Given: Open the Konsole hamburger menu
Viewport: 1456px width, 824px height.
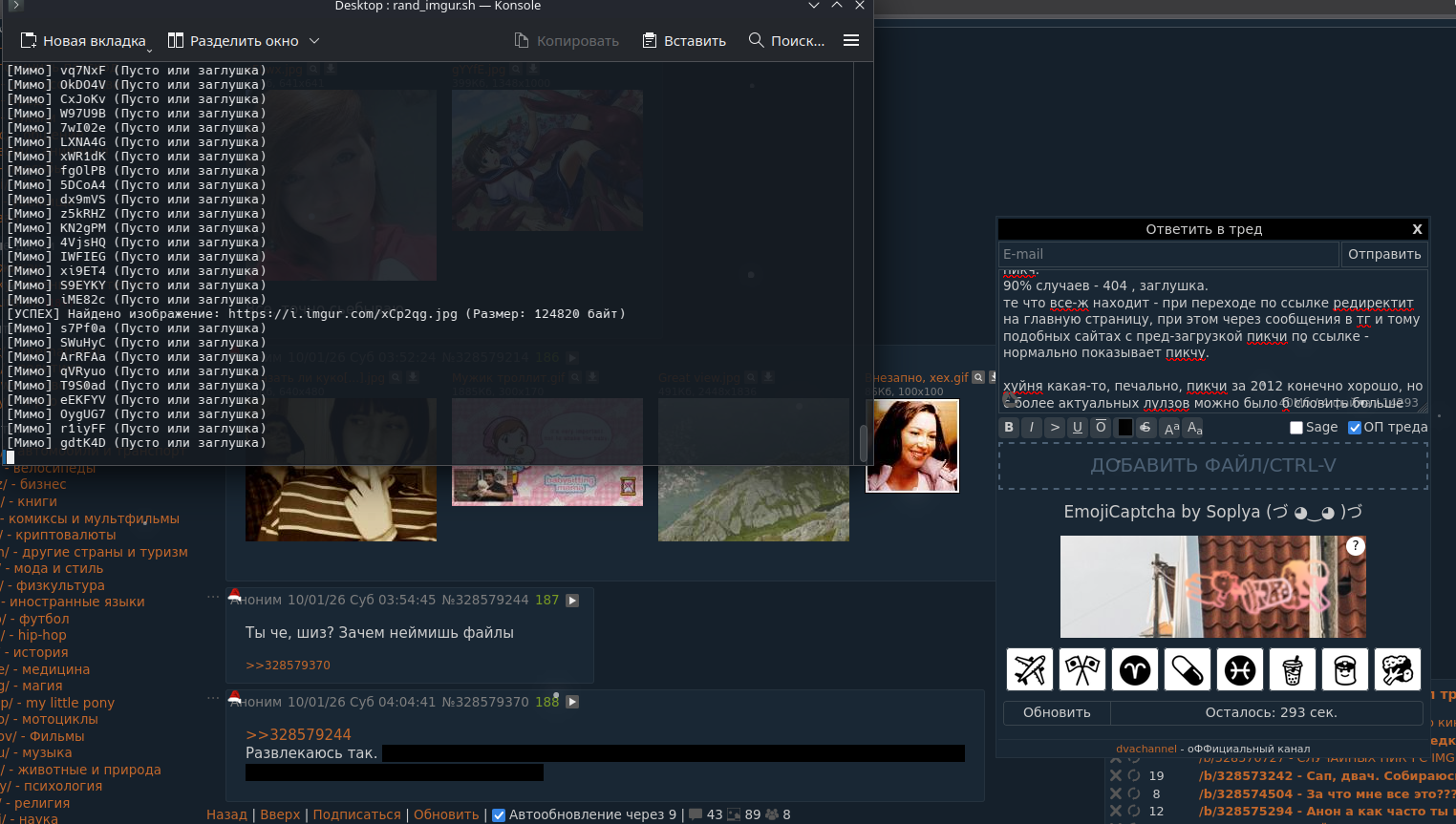Looking at the screenshot, I should tap(851, 41).
